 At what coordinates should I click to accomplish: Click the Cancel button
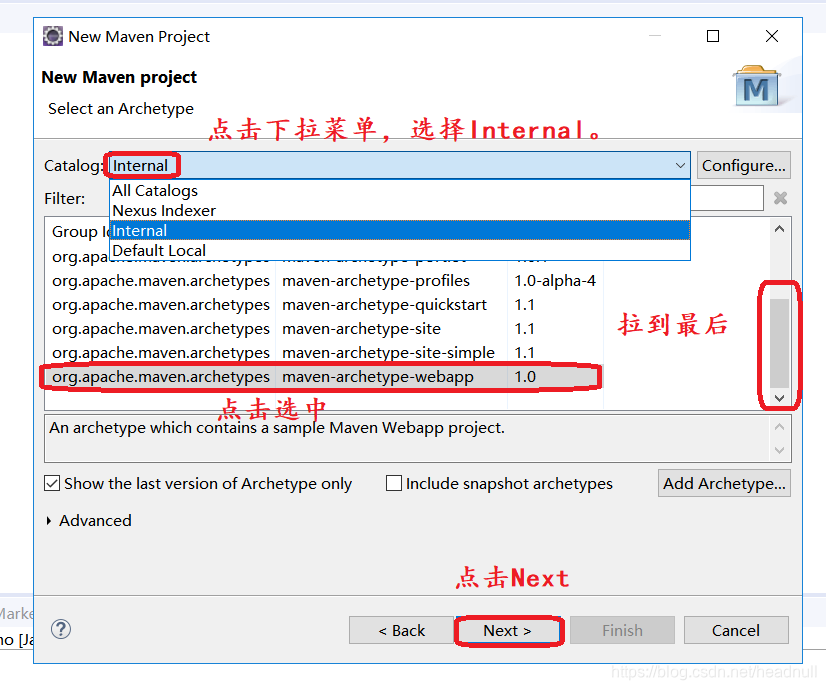coord(736,630)
